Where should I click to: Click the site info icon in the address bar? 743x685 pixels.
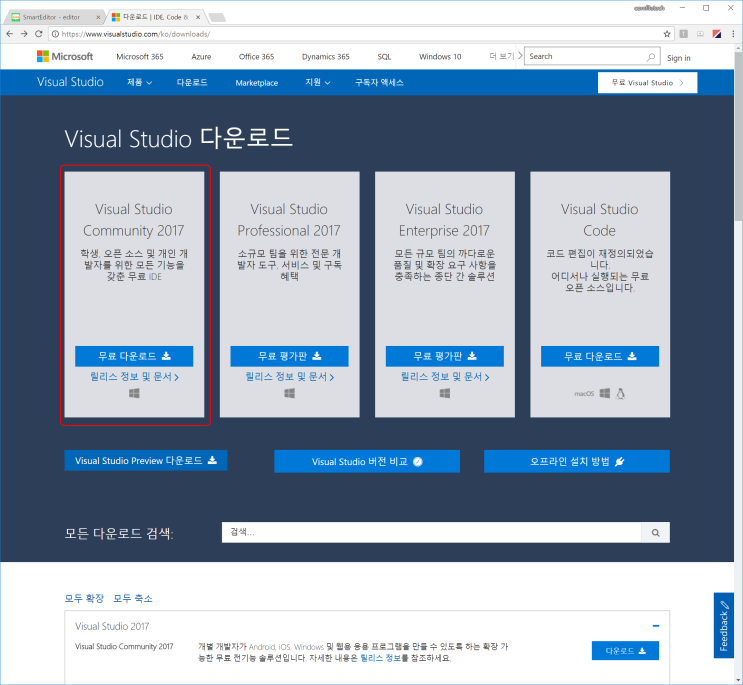point(55,34)
